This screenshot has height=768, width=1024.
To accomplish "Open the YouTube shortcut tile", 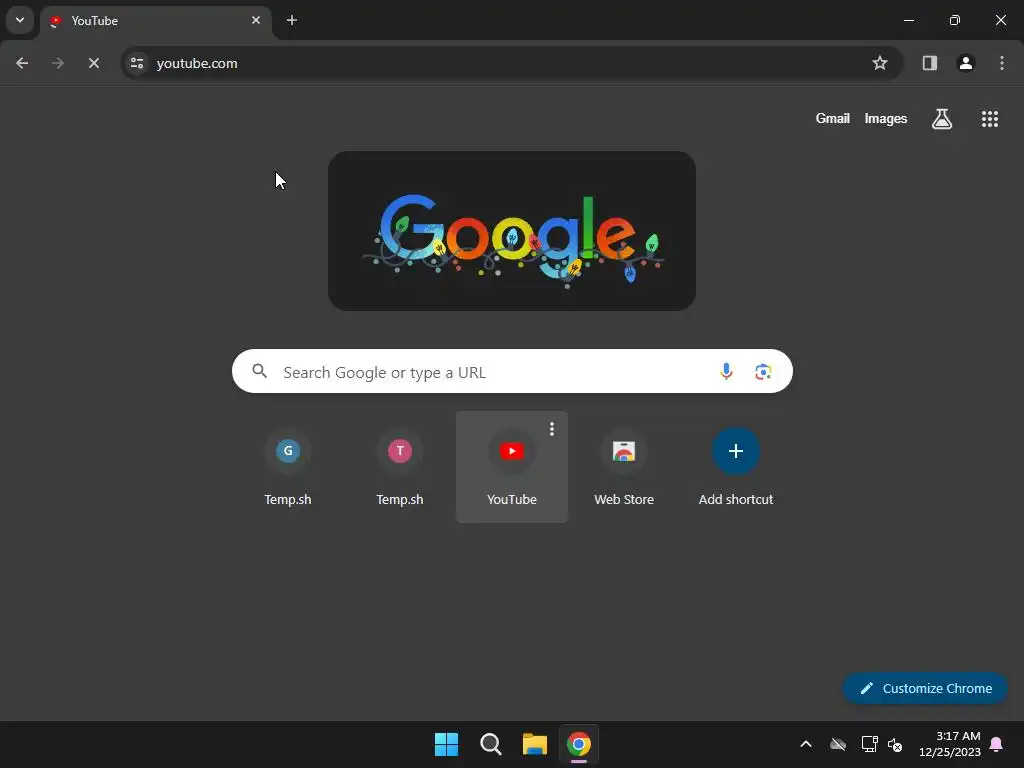I will 512,467.
